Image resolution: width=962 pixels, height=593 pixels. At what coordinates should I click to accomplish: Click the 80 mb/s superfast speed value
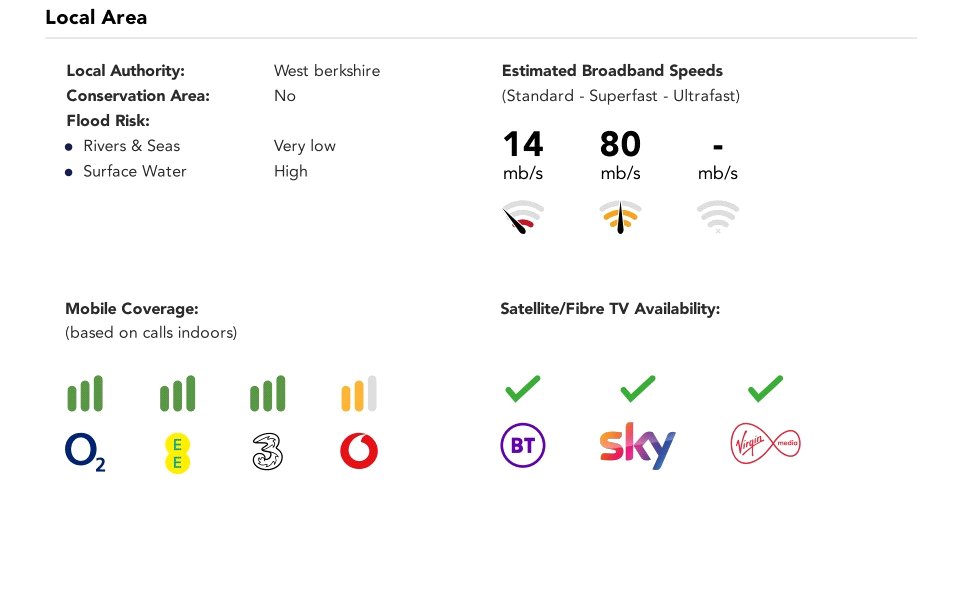coord(620,145)
